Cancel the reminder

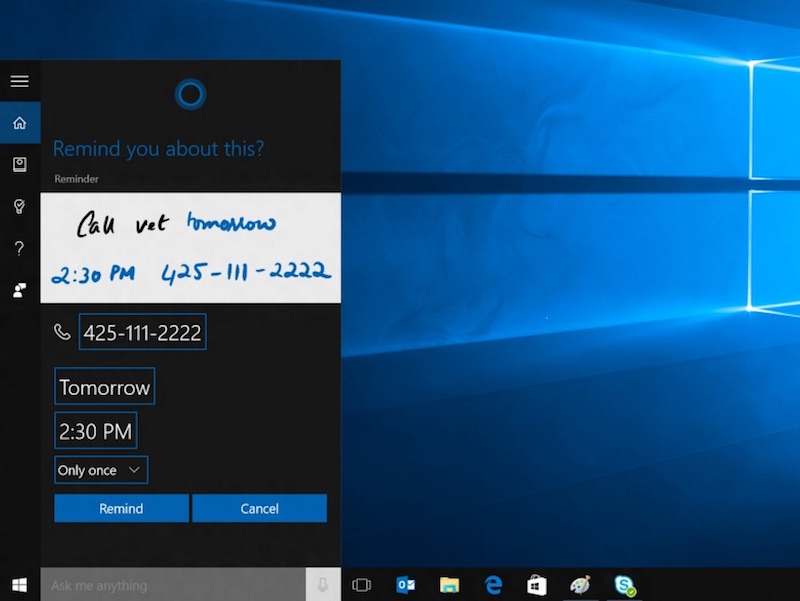[259, 508]
